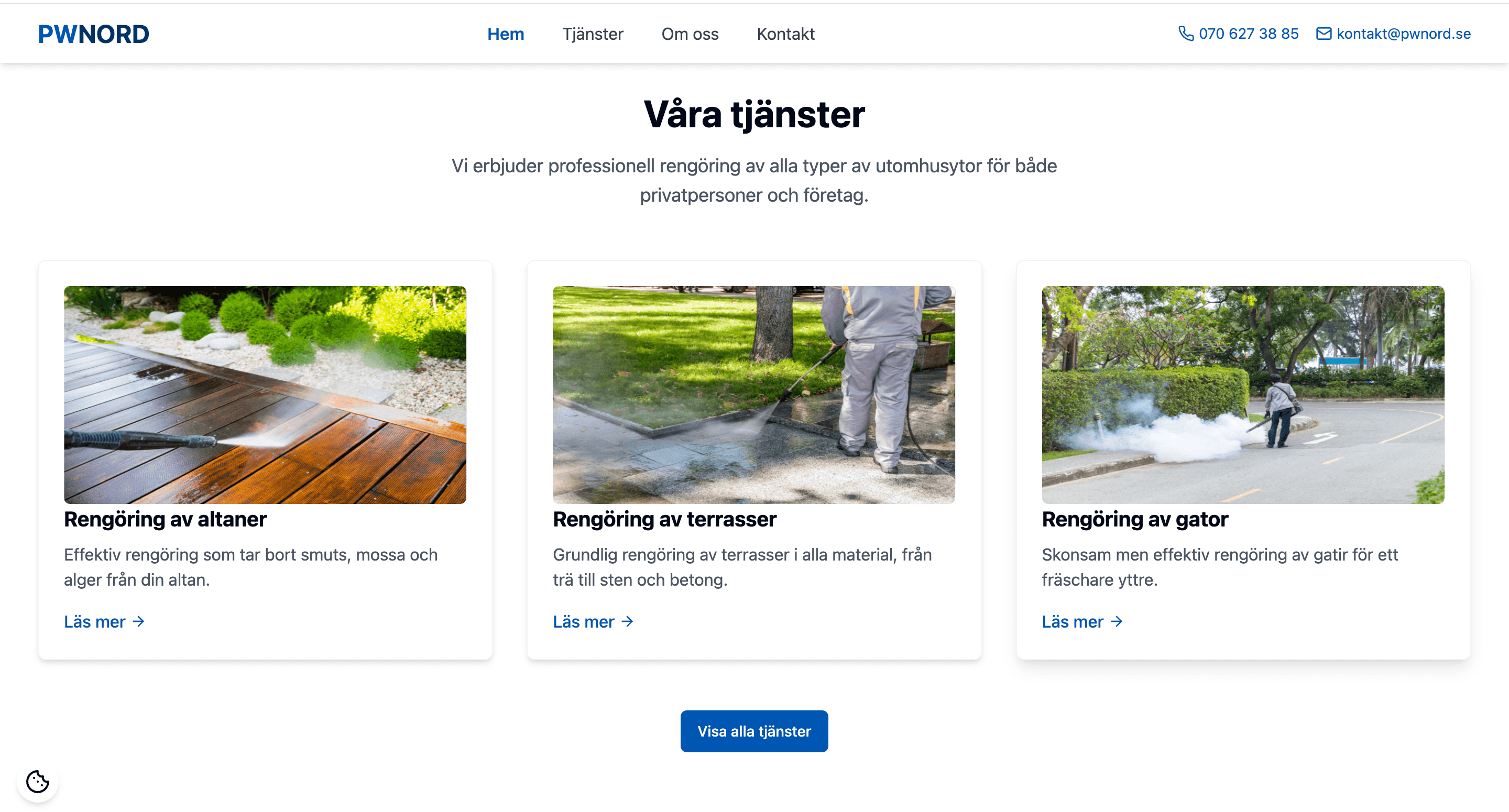Open the wooden deck washing photo
The height and width of the screenshot is (812, 1509).
[x=265, y=394]
